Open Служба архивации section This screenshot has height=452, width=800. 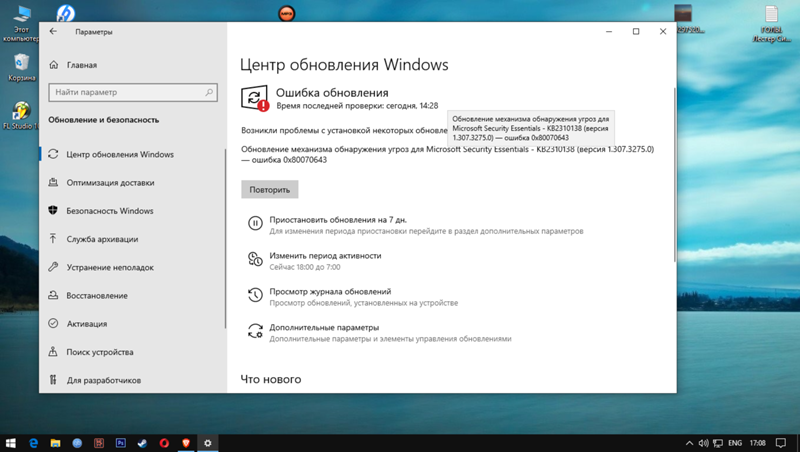click(102, 239)
